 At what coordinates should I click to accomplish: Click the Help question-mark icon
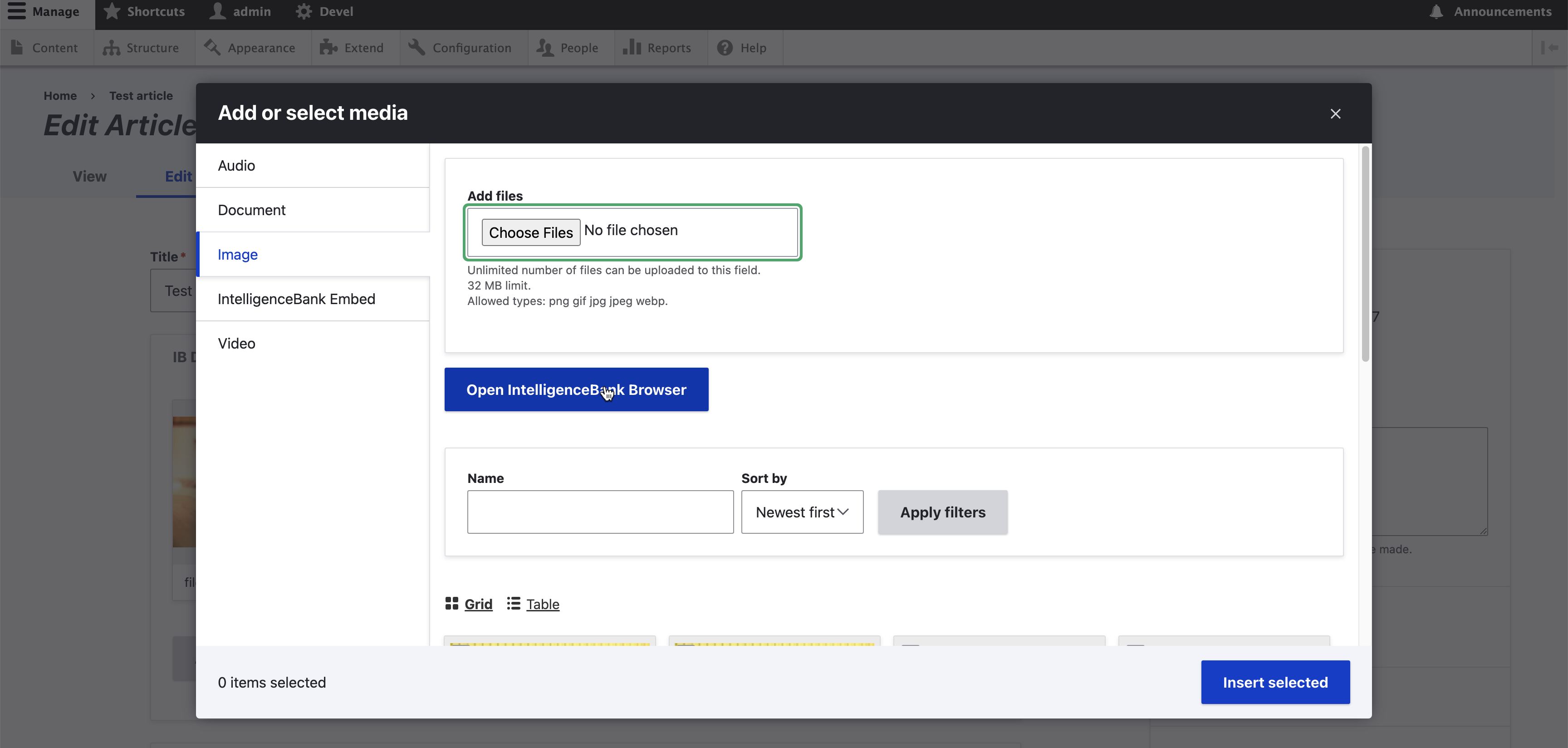[x=725, y=48]
